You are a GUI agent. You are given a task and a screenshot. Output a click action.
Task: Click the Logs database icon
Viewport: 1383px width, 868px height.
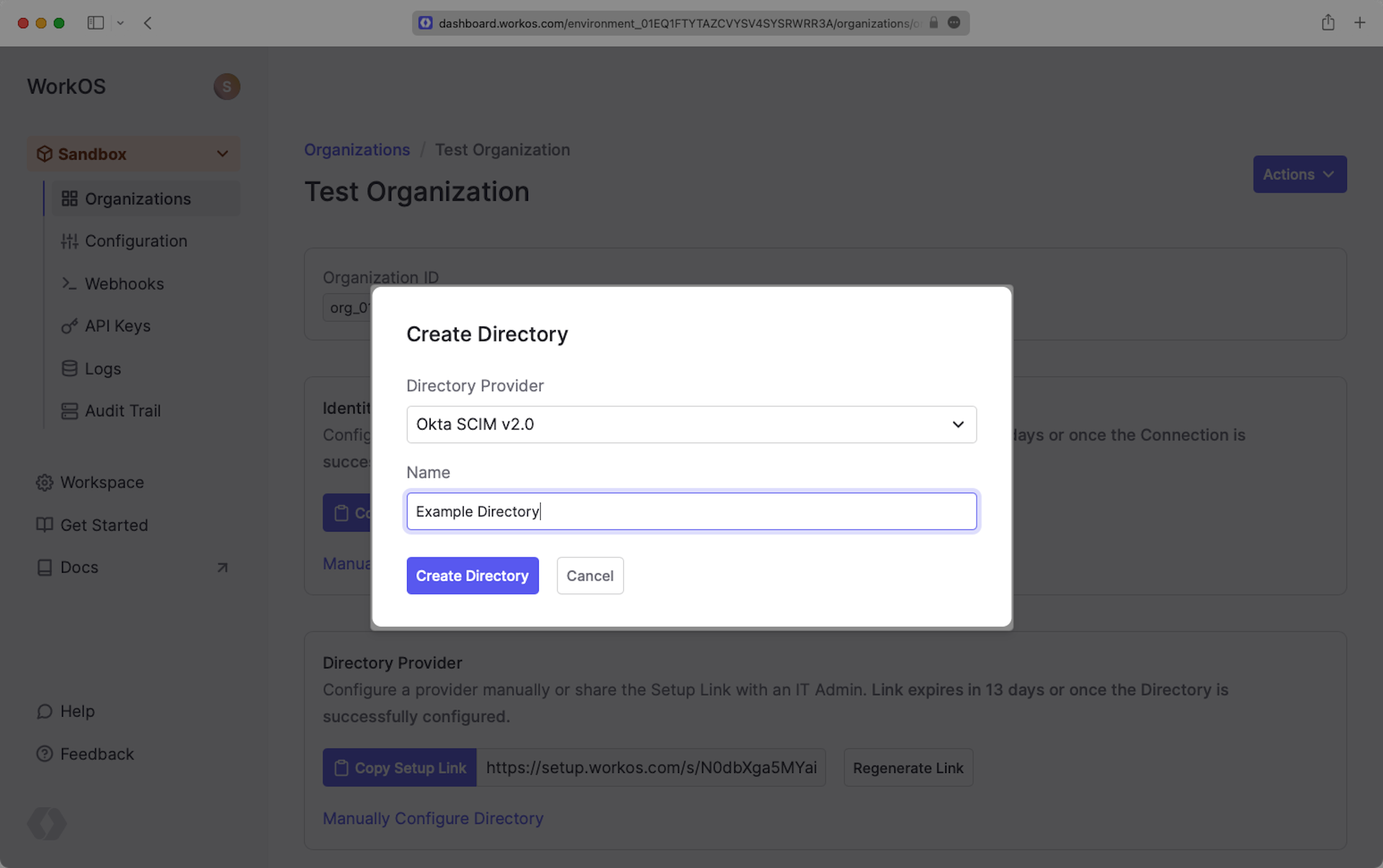pos(69,369)
